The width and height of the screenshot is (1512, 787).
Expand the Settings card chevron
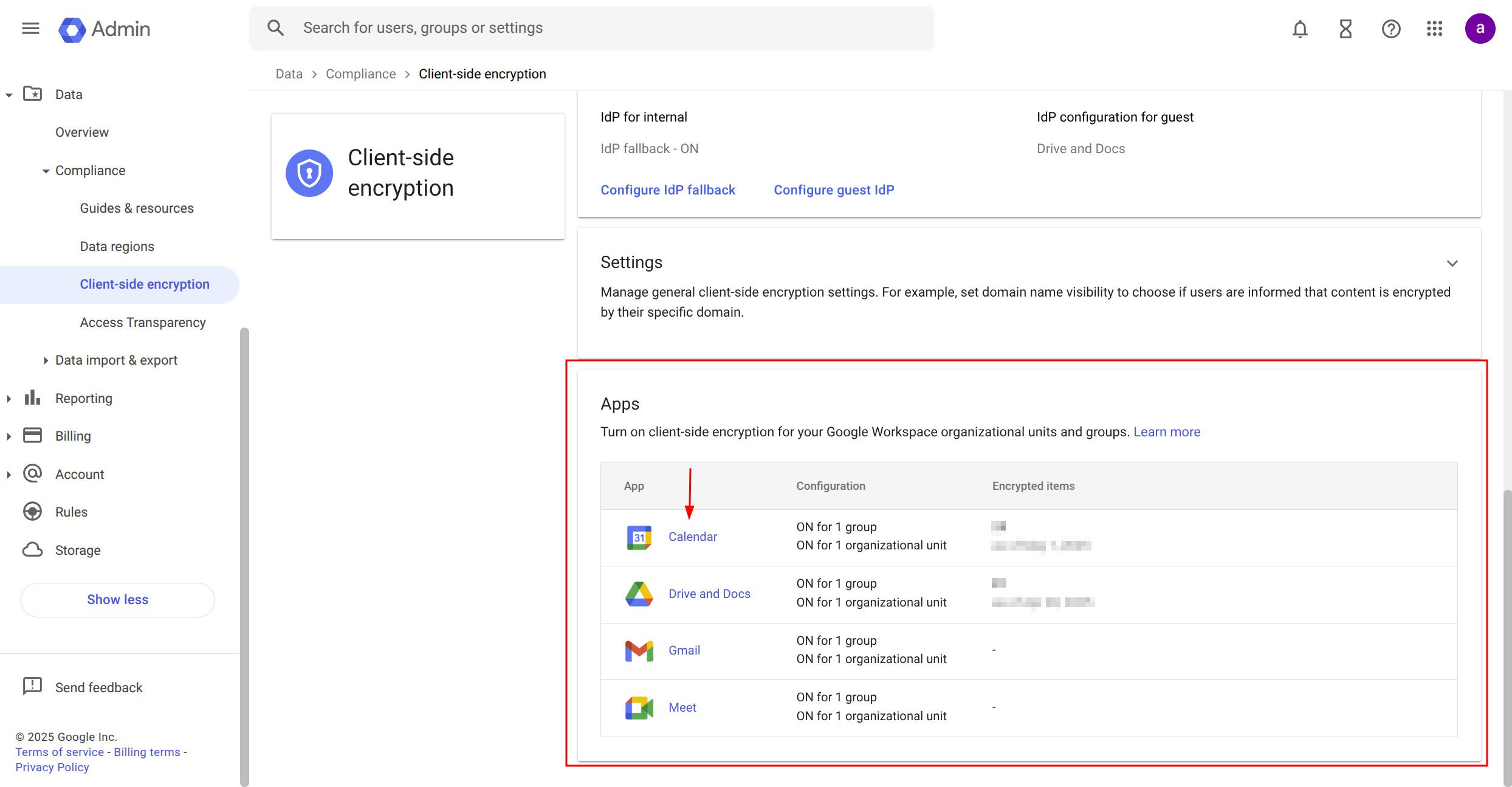pyautogui.click(x=1452, y=263)
